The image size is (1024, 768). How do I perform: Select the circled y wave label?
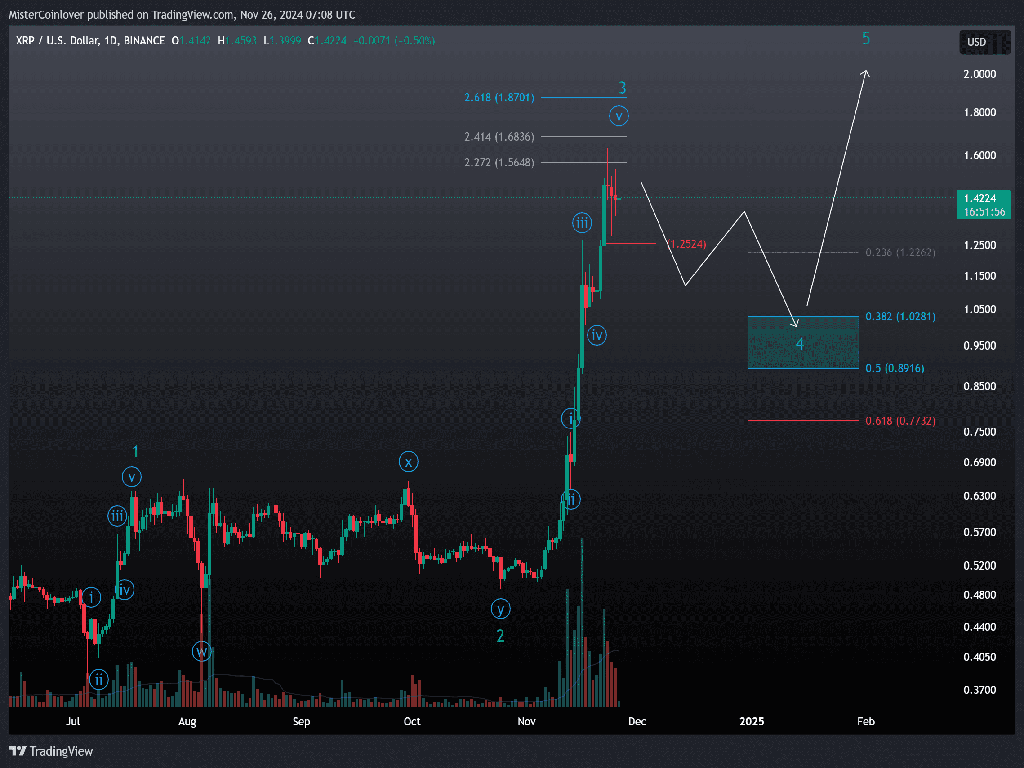[x=500, y=608]
